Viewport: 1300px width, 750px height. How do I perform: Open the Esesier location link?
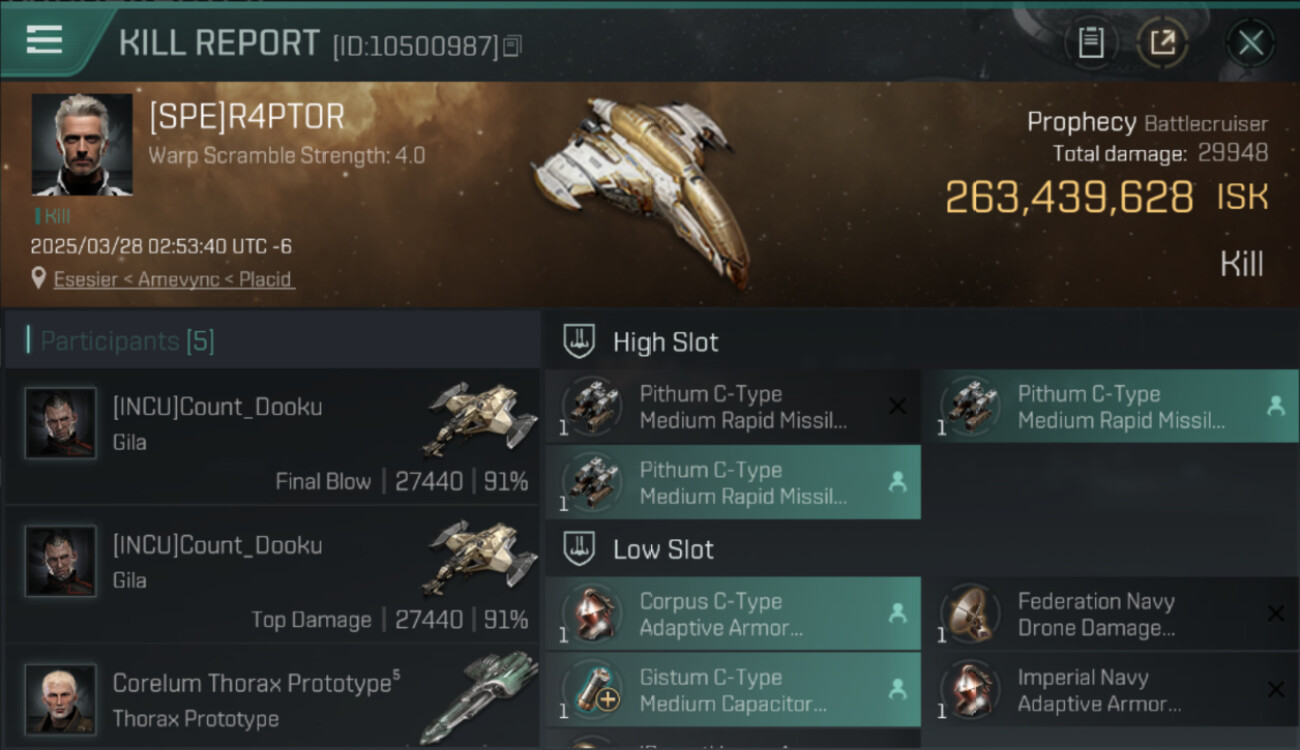[x=174, y=279]
